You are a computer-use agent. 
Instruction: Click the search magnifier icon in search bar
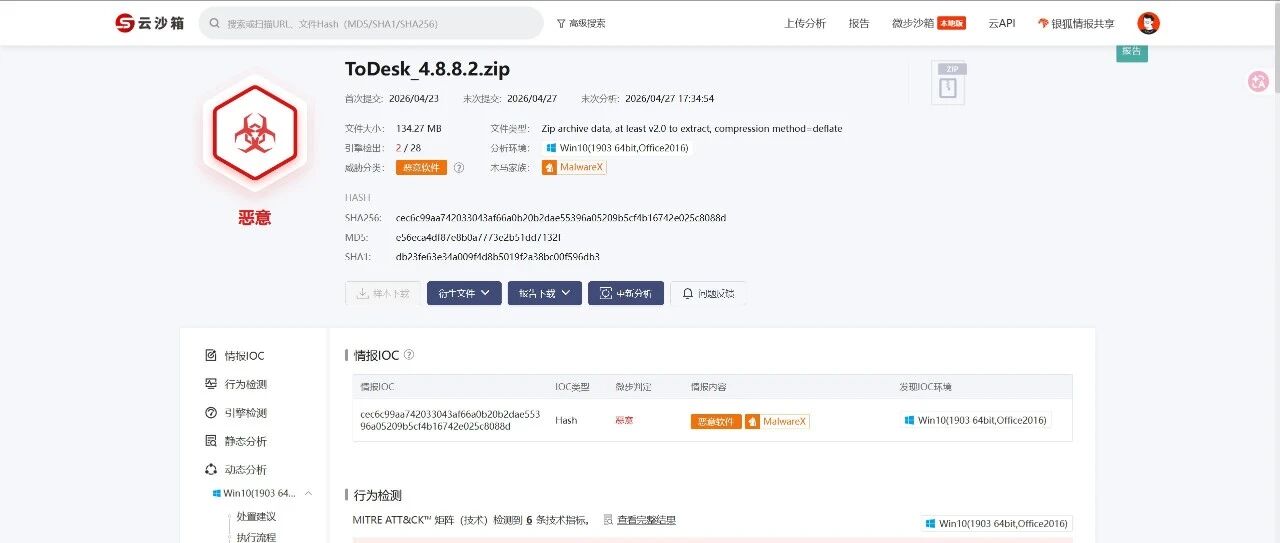[215, 23]
